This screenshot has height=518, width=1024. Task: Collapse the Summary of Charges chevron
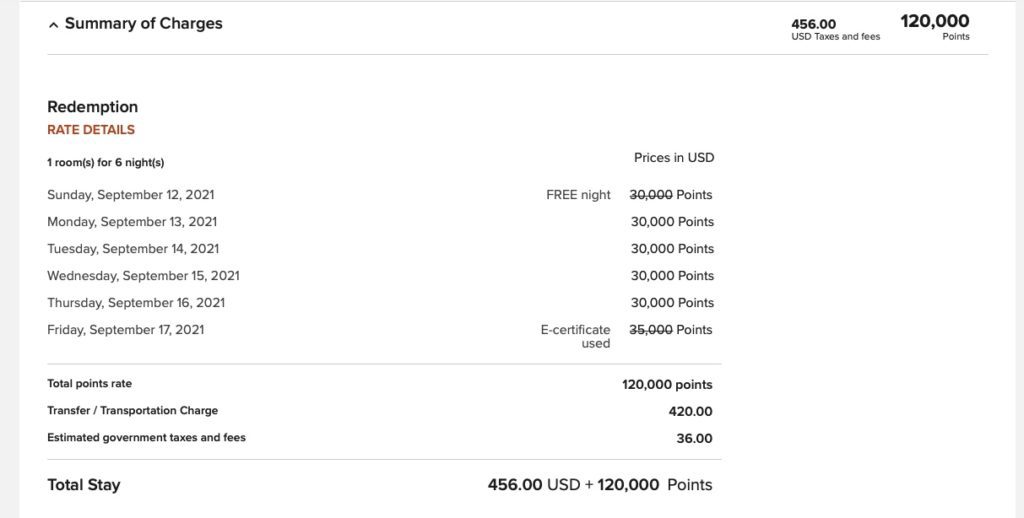tap(53, 25)
